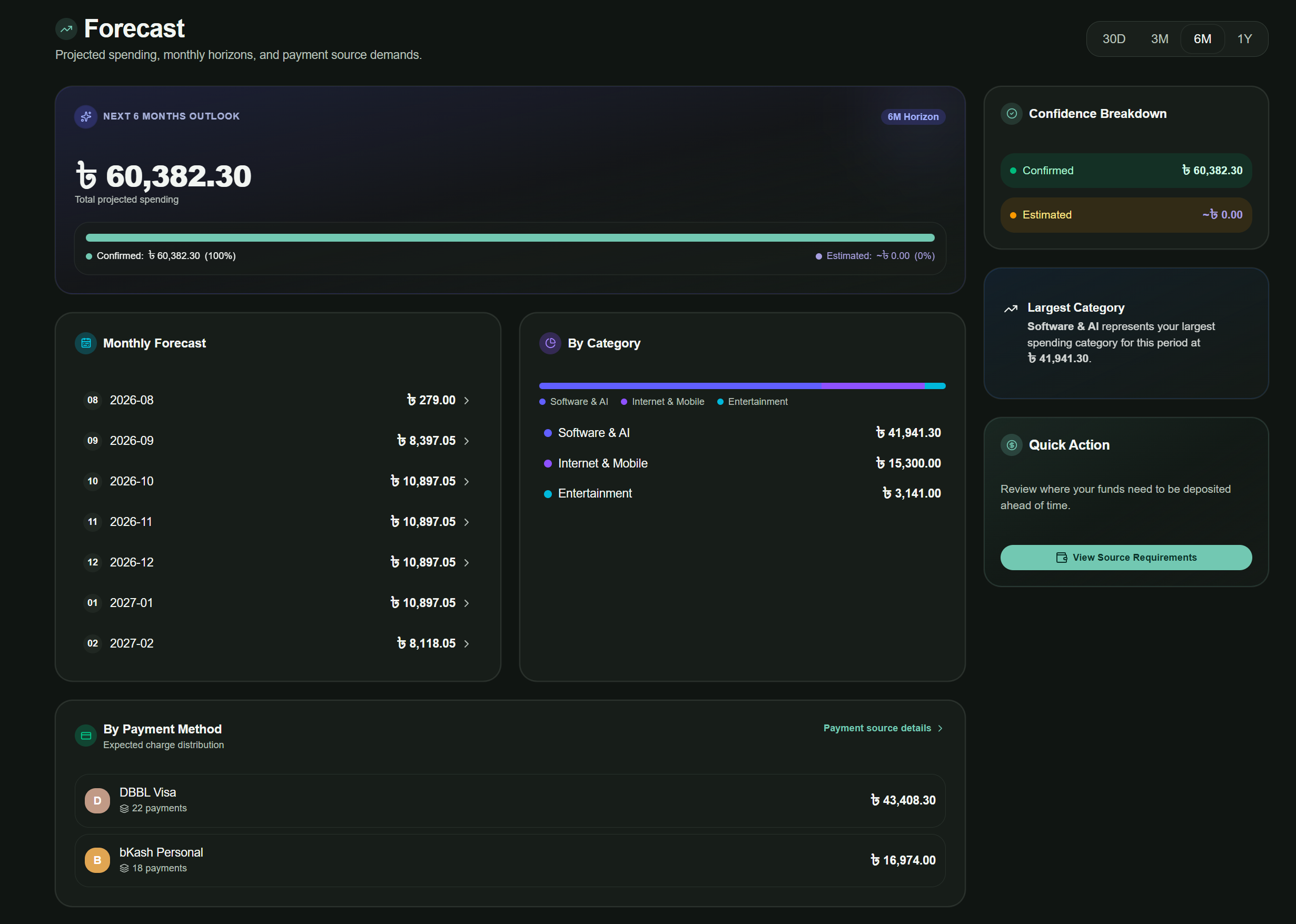
Task: Click the card icon in By Payment Method
Action: pyautogui.click(x=86, y=736)
